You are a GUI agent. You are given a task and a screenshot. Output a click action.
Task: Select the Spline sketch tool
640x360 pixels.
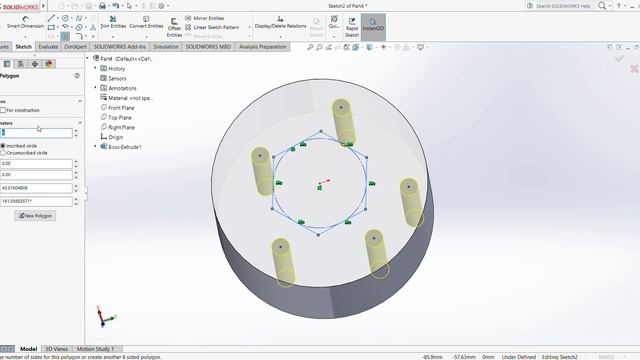click(79, 18)
